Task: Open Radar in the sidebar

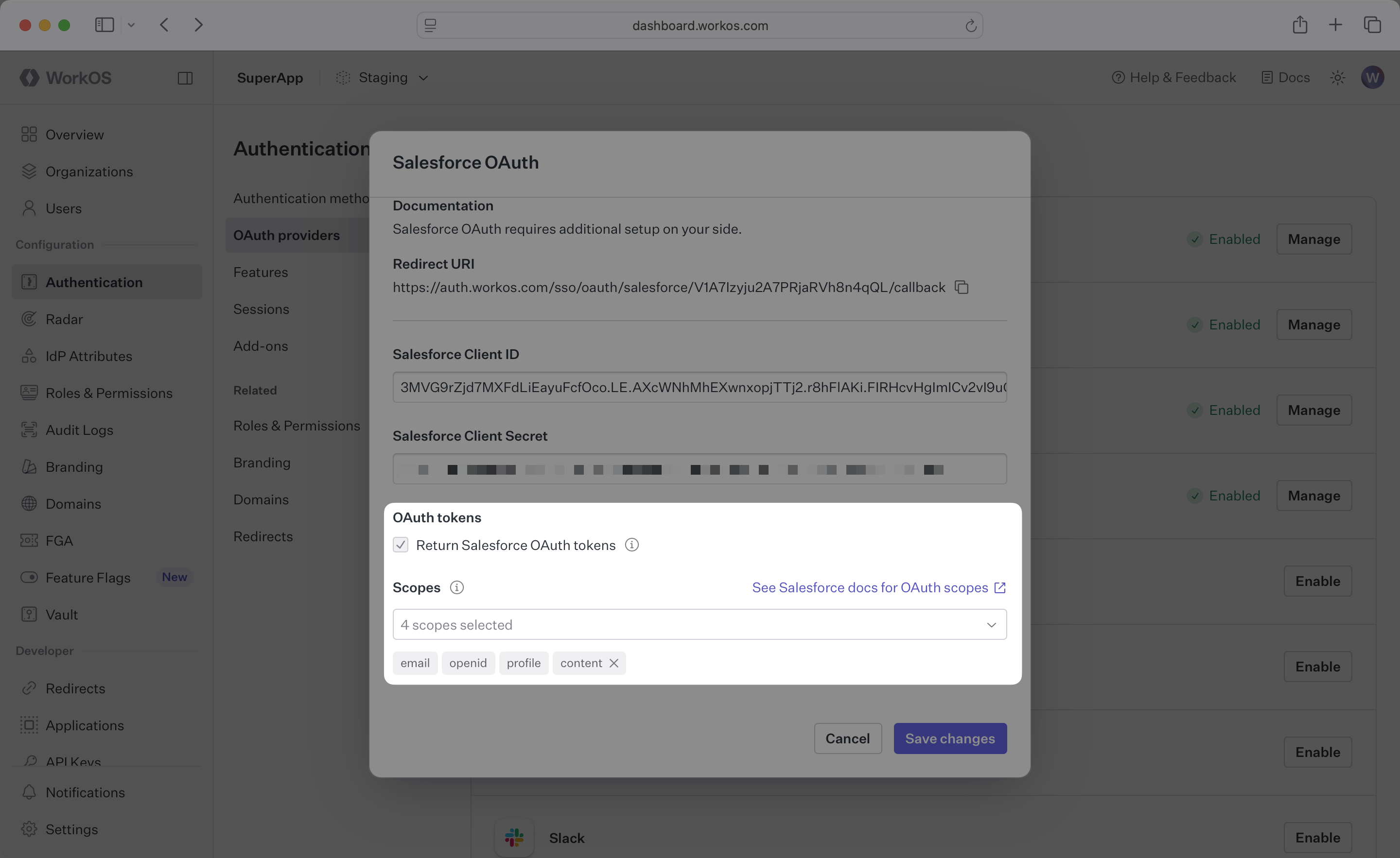Action: (64, 319)
